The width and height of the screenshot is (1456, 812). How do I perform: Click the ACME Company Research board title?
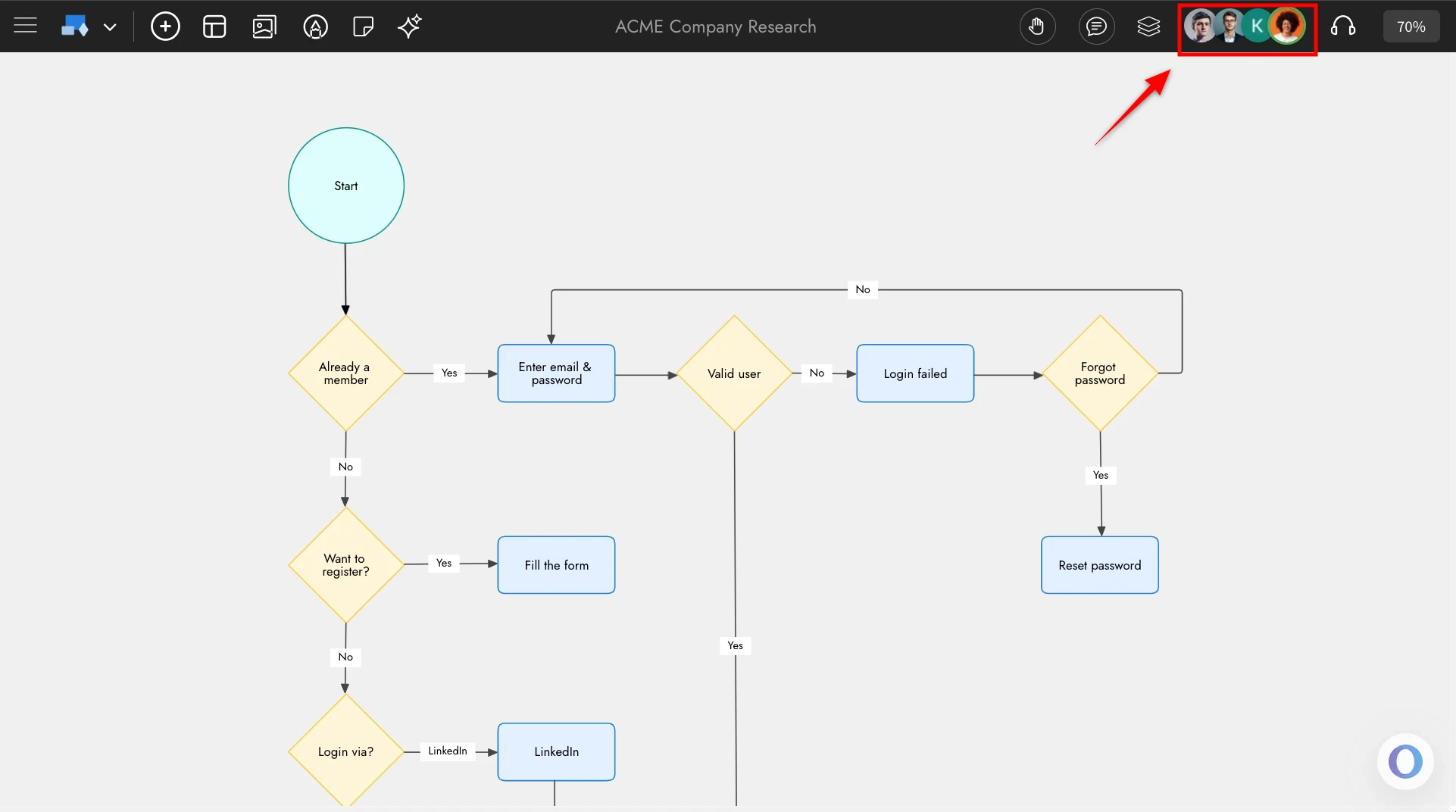(x=714, y=26)
